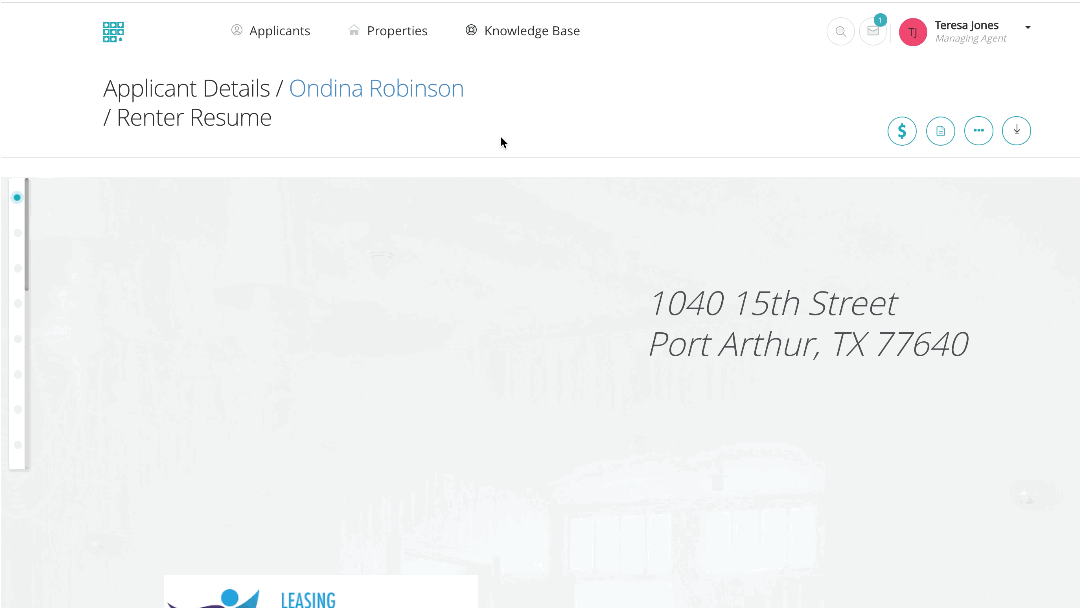Go to Knowledge Base

pyautogui.click(x=522, y=31)
